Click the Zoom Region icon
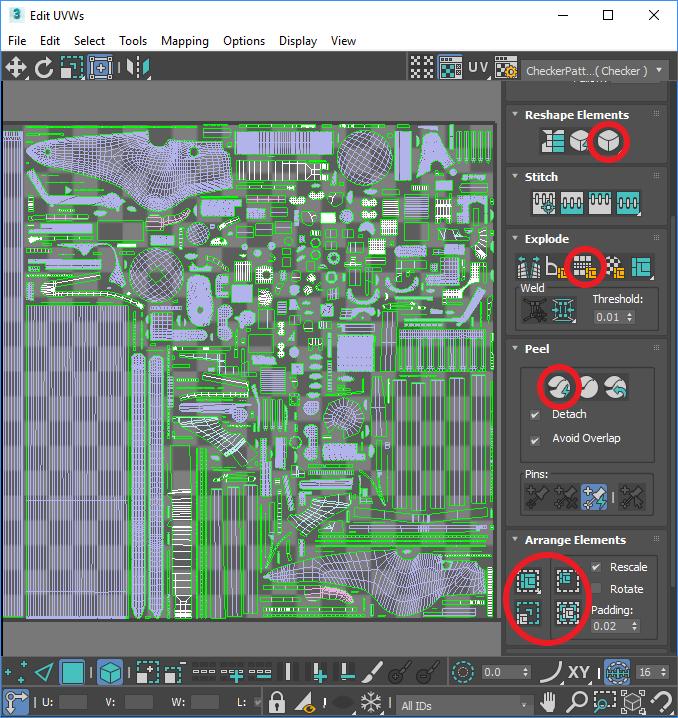678x718 pixels. point(605,702)
